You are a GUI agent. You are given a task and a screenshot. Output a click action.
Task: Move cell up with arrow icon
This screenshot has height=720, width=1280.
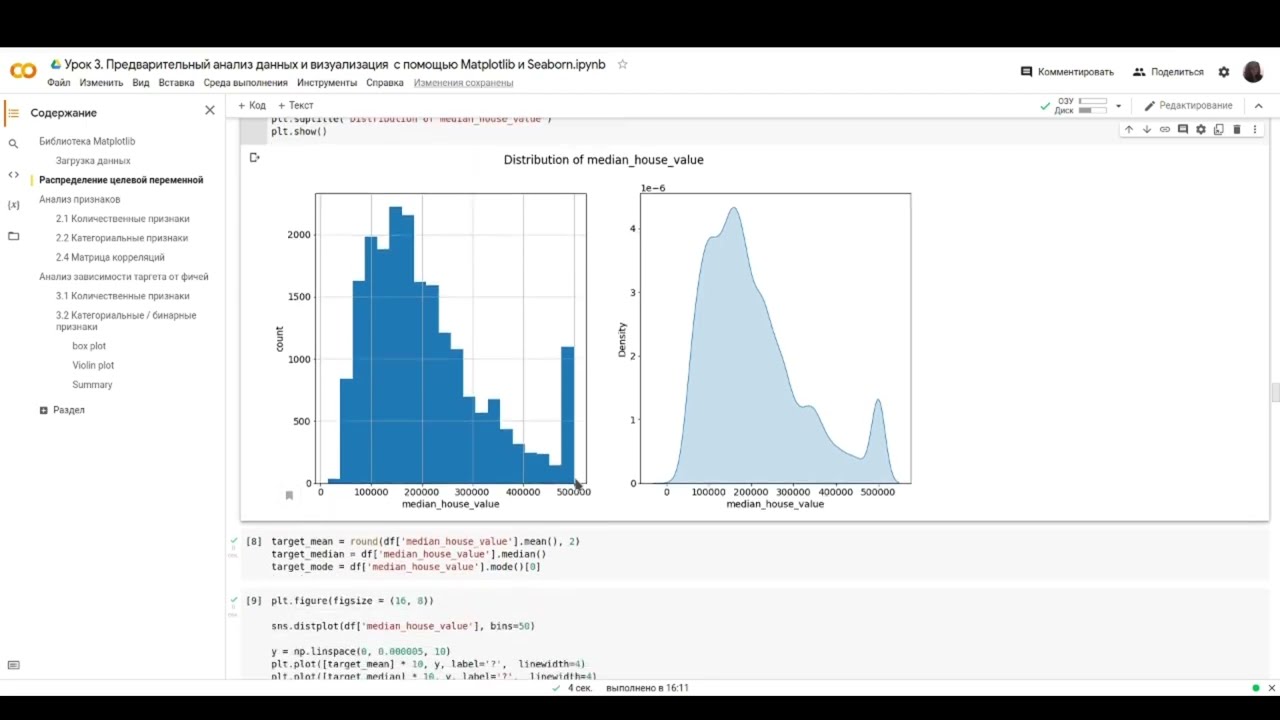click(1129, 129)
